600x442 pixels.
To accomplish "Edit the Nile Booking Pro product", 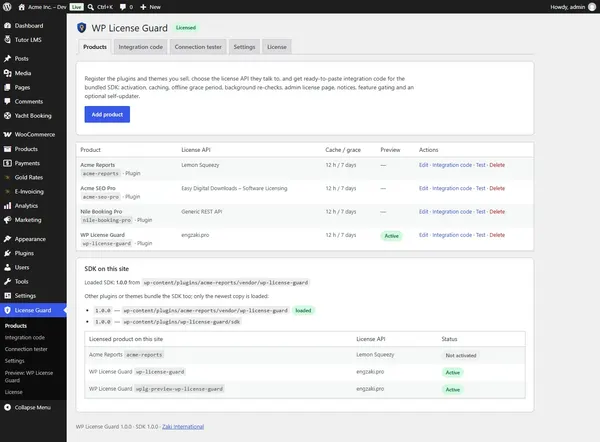I will click(423, 212).
